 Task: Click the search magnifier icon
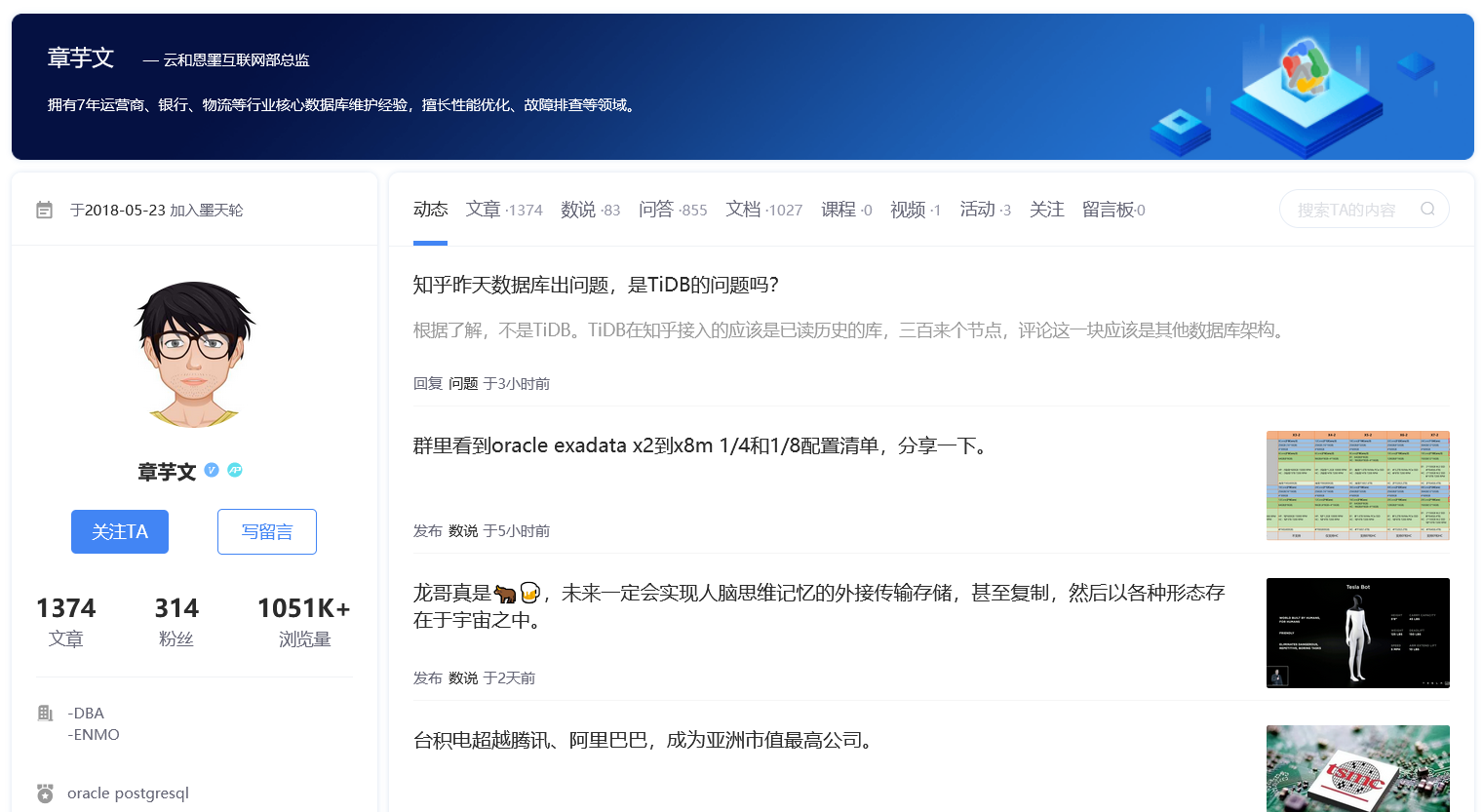point(1427,209)
